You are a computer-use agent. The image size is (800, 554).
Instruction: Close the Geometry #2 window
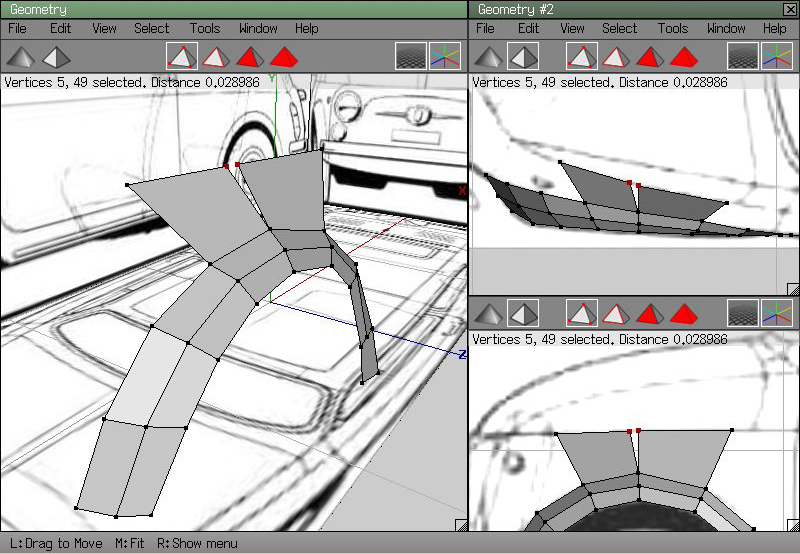[790, 9]
